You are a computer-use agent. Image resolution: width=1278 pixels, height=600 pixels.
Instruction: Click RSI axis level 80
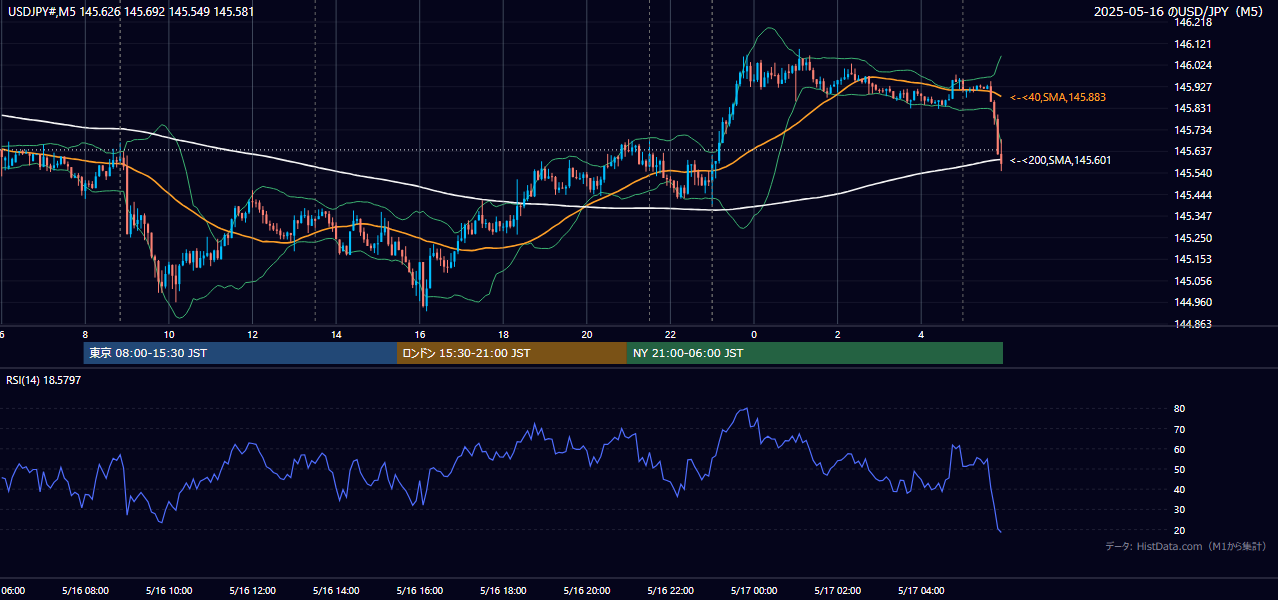1180,409
